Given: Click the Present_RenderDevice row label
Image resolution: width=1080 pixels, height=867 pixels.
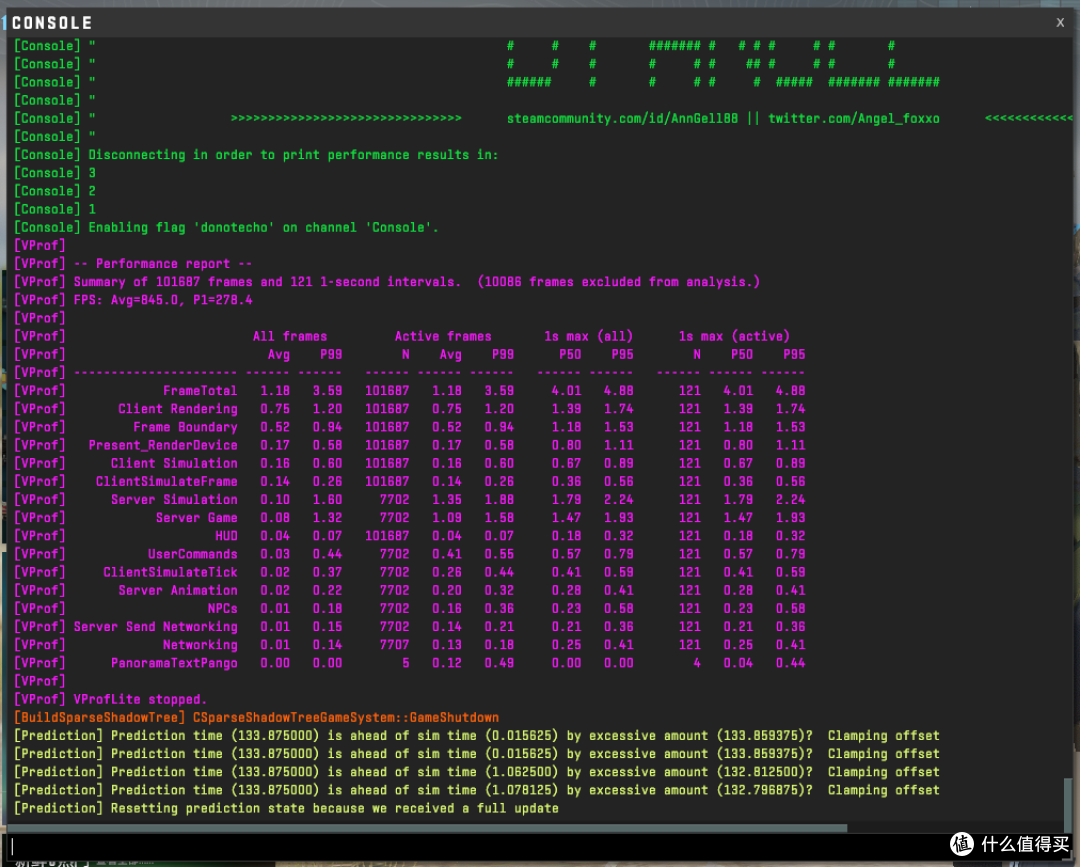Looking at the screenshot, I should [163, 446].
